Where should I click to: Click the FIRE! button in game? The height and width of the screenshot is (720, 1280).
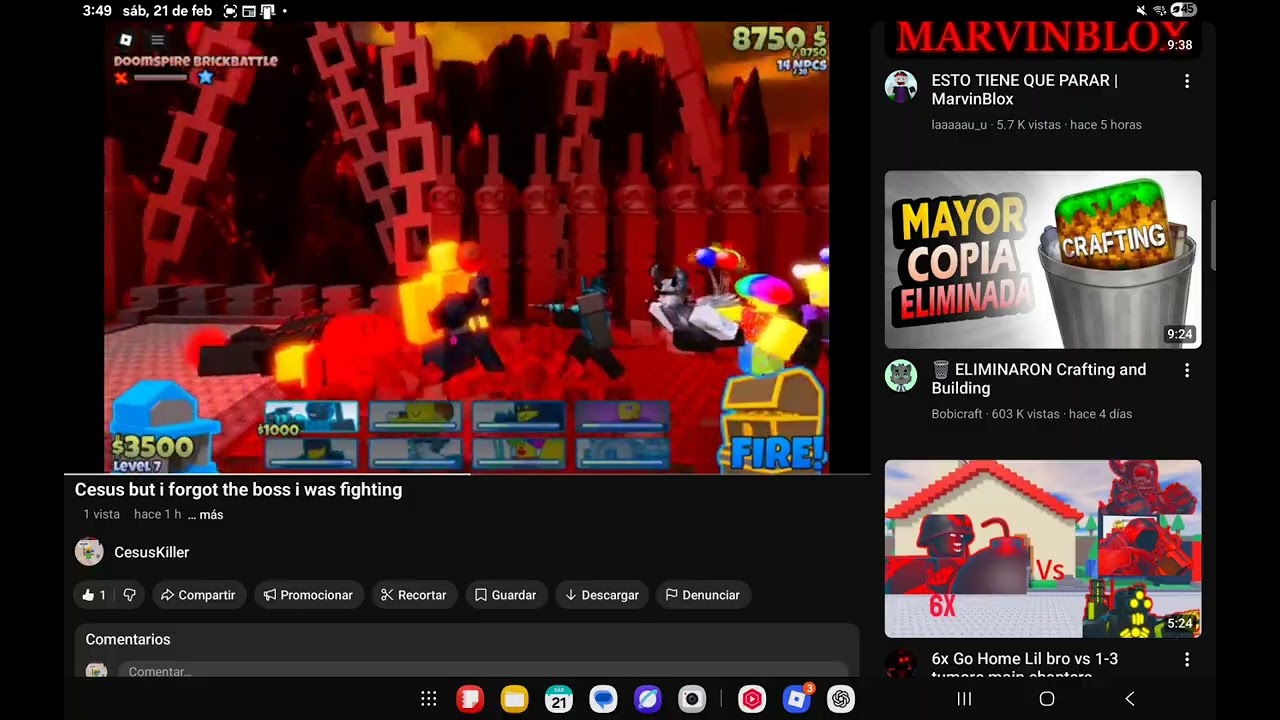pyautogui.click(x=776, y=453)
